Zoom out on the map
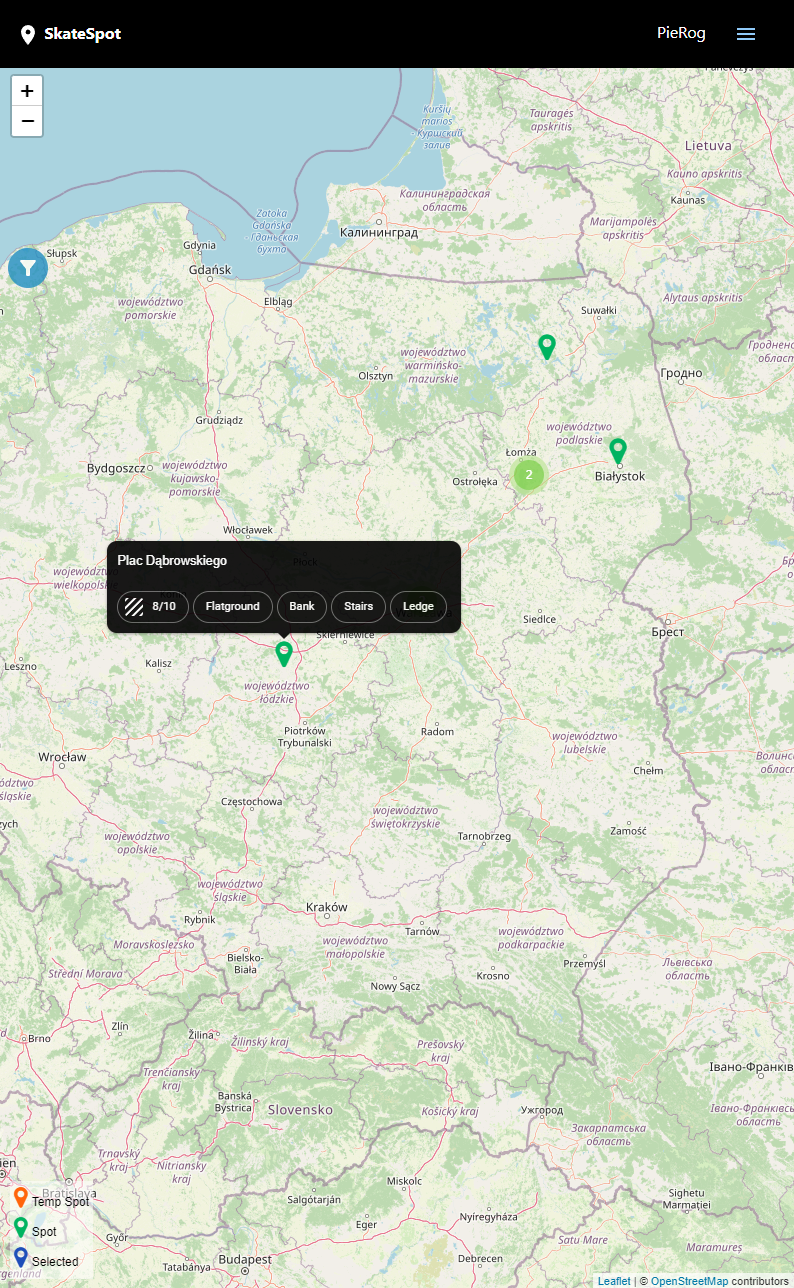This screenshot has height=1288, width=794. click(27, 121)
